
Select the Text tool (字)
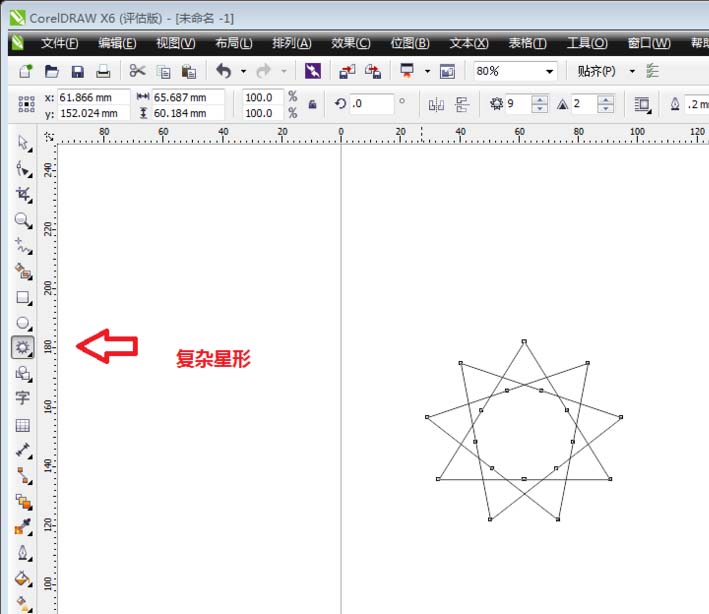point(23,398)
